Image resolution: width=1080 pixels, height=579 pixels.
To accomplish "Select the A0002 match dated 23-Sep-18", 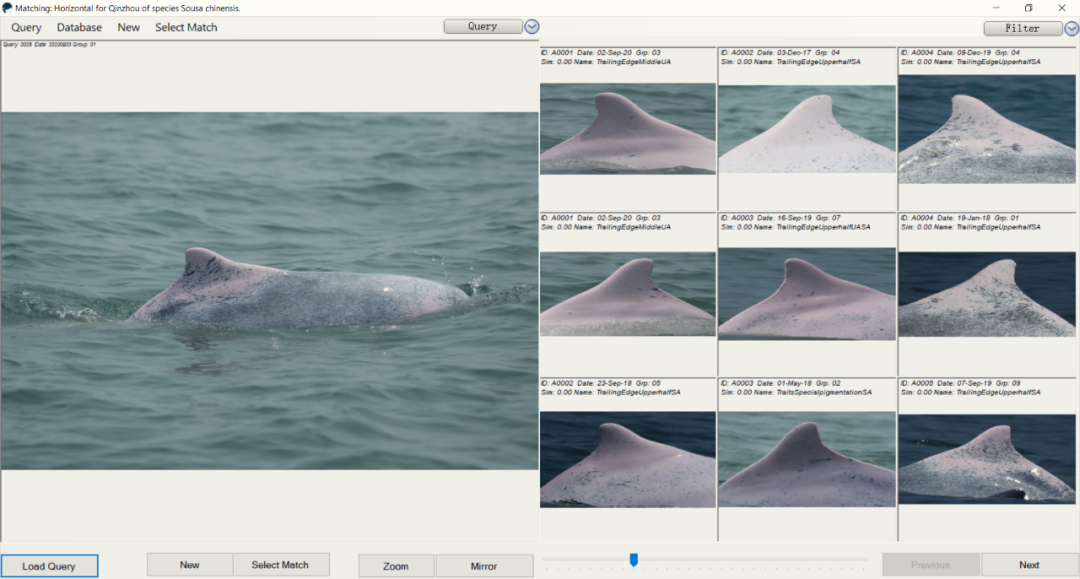I will [628, 459].
